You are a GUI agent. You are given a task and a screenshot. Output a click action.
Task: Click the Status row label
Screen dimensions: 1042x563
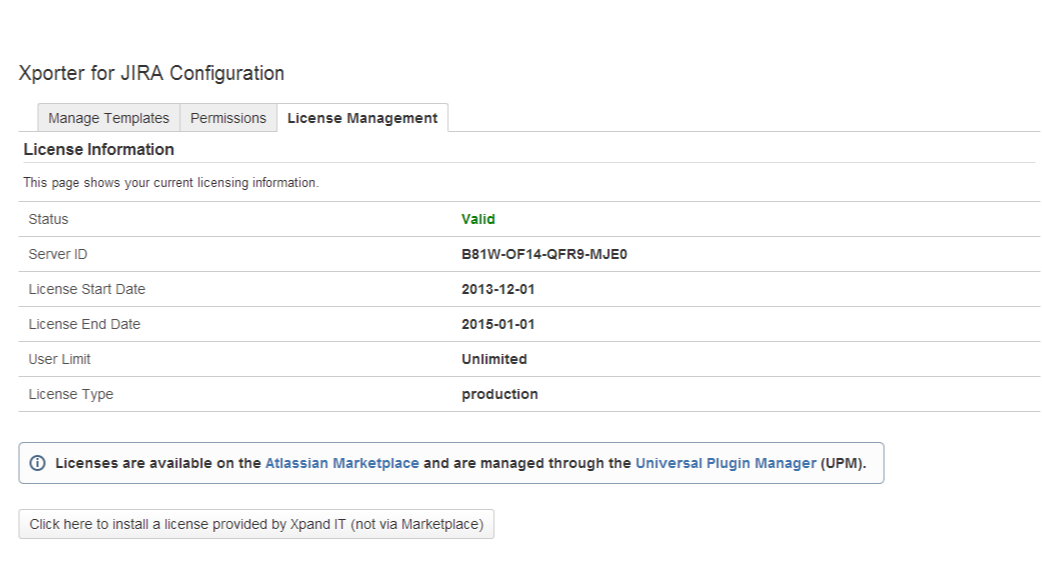[x=48, y=219]
